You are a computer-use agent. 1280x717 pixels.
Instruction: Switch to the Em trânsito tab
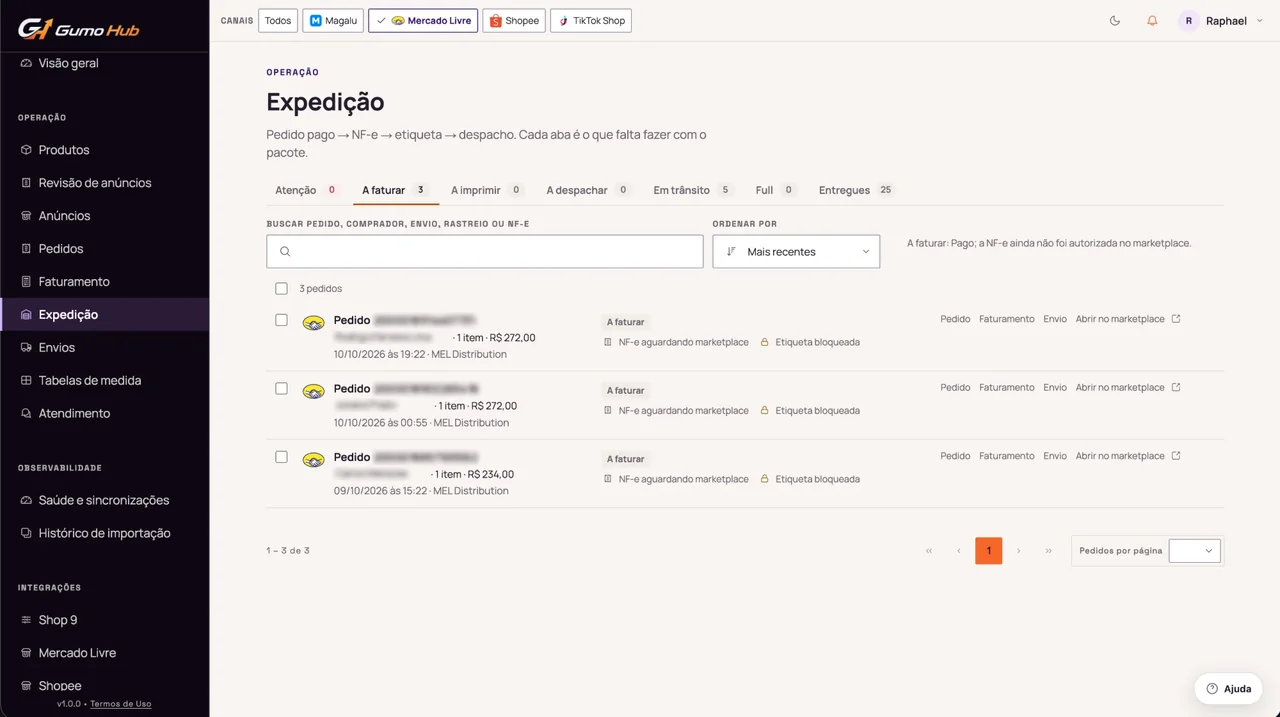692,190
